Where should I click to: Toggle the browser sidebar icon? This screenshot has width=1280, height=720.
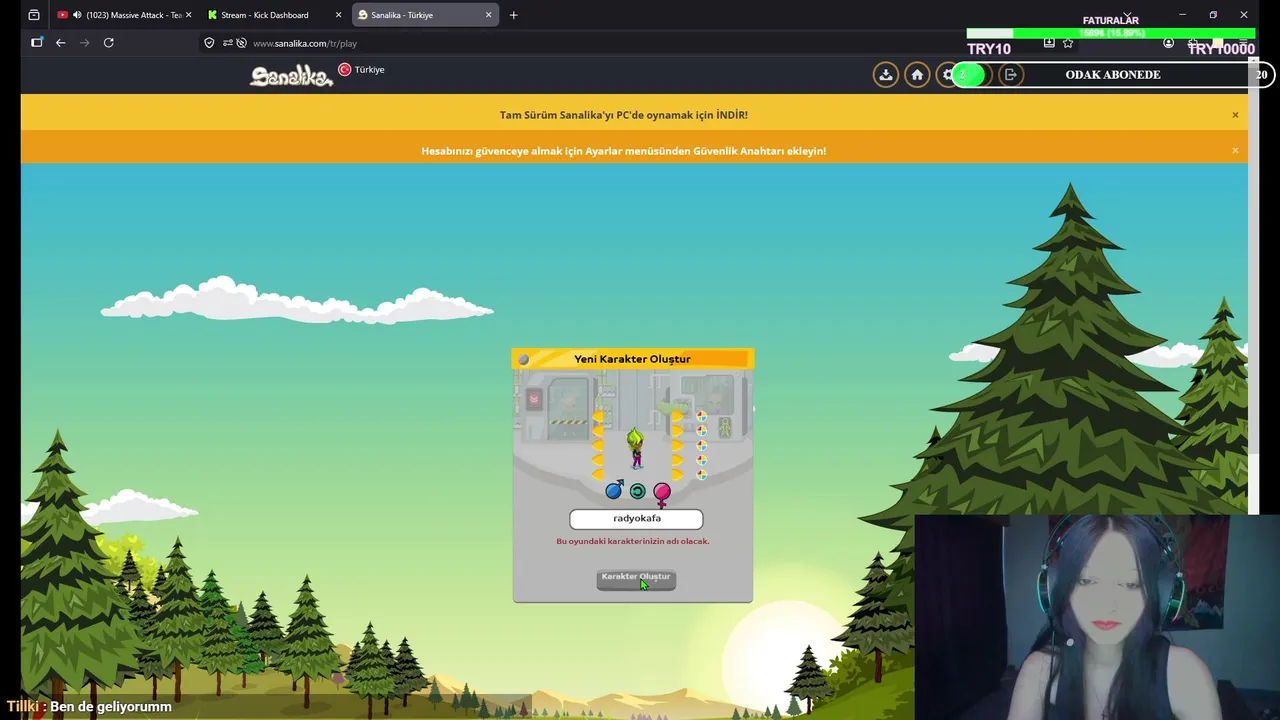point(36,43)
